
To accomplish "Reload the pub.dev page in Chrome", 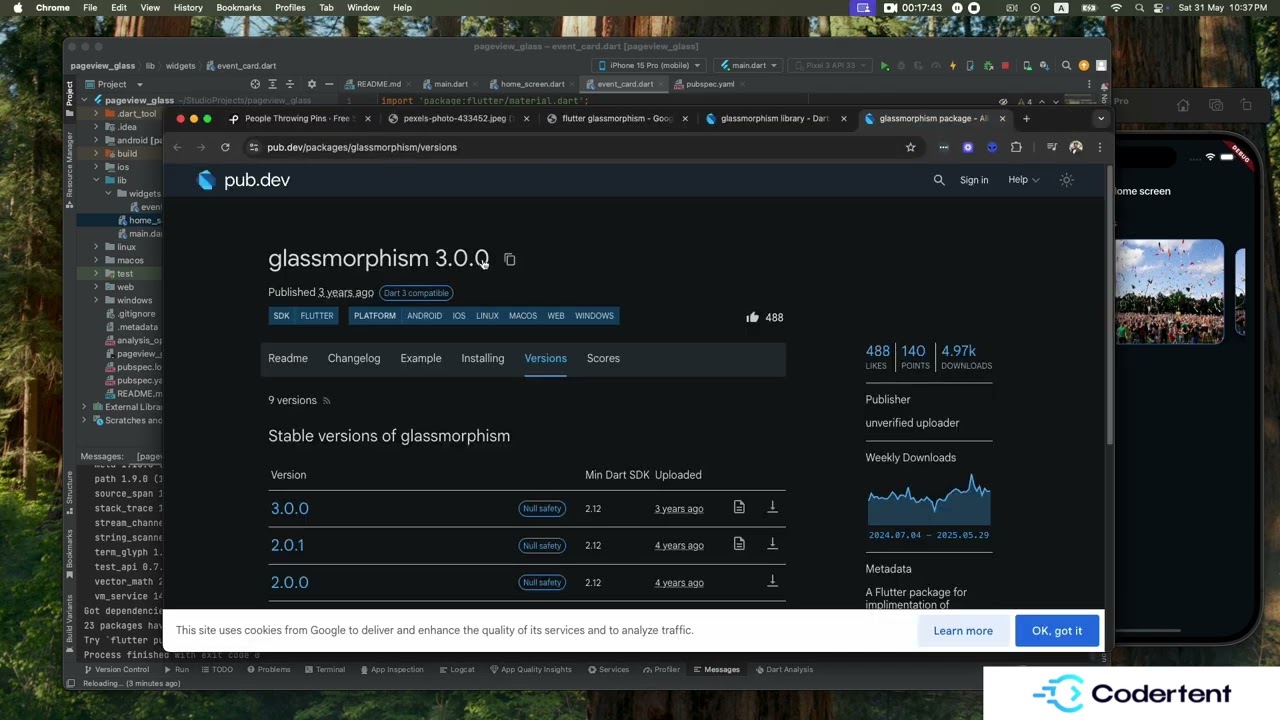I will (225, 147).
